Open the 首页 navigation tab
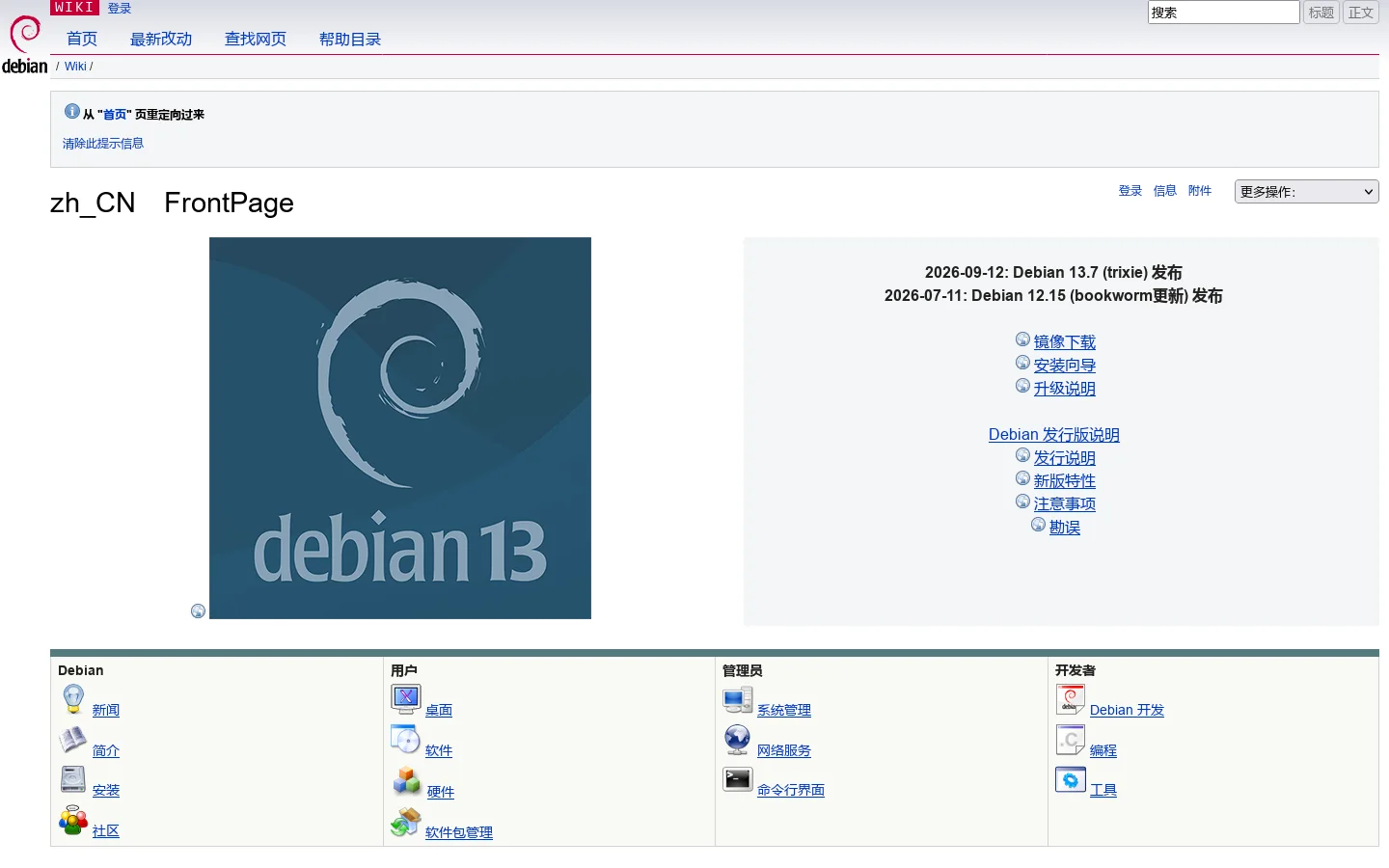Image resolution: width=1389 pixels, height=868 pixels. pyautogui.click(x=82, y=39)
